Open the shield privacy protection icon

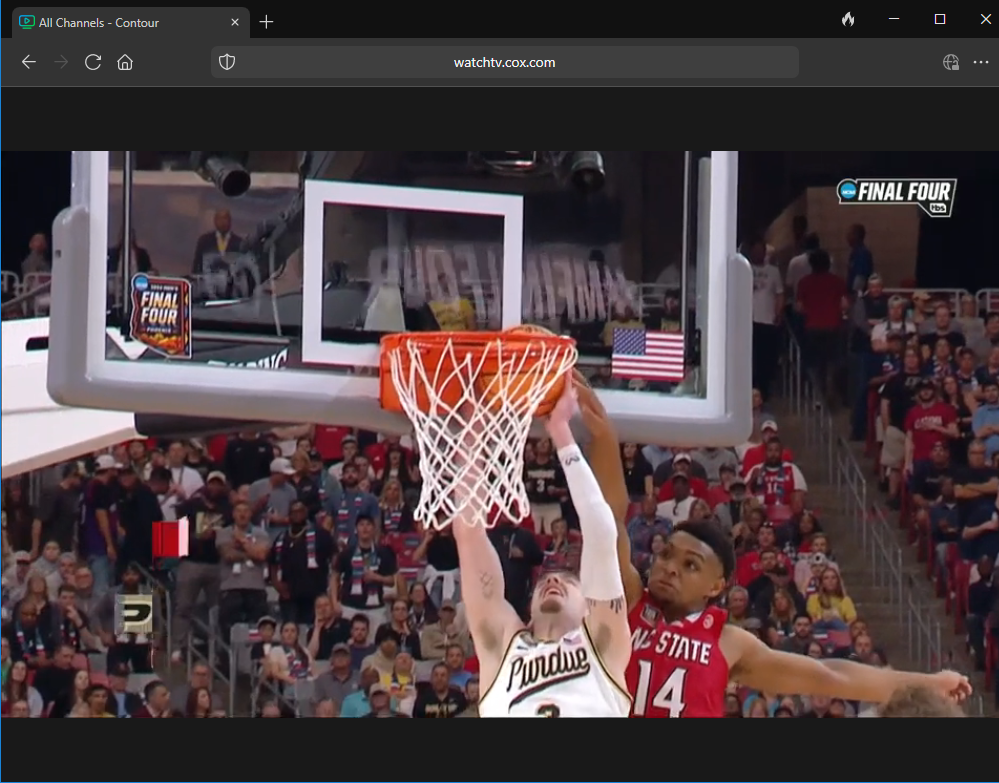227,62
